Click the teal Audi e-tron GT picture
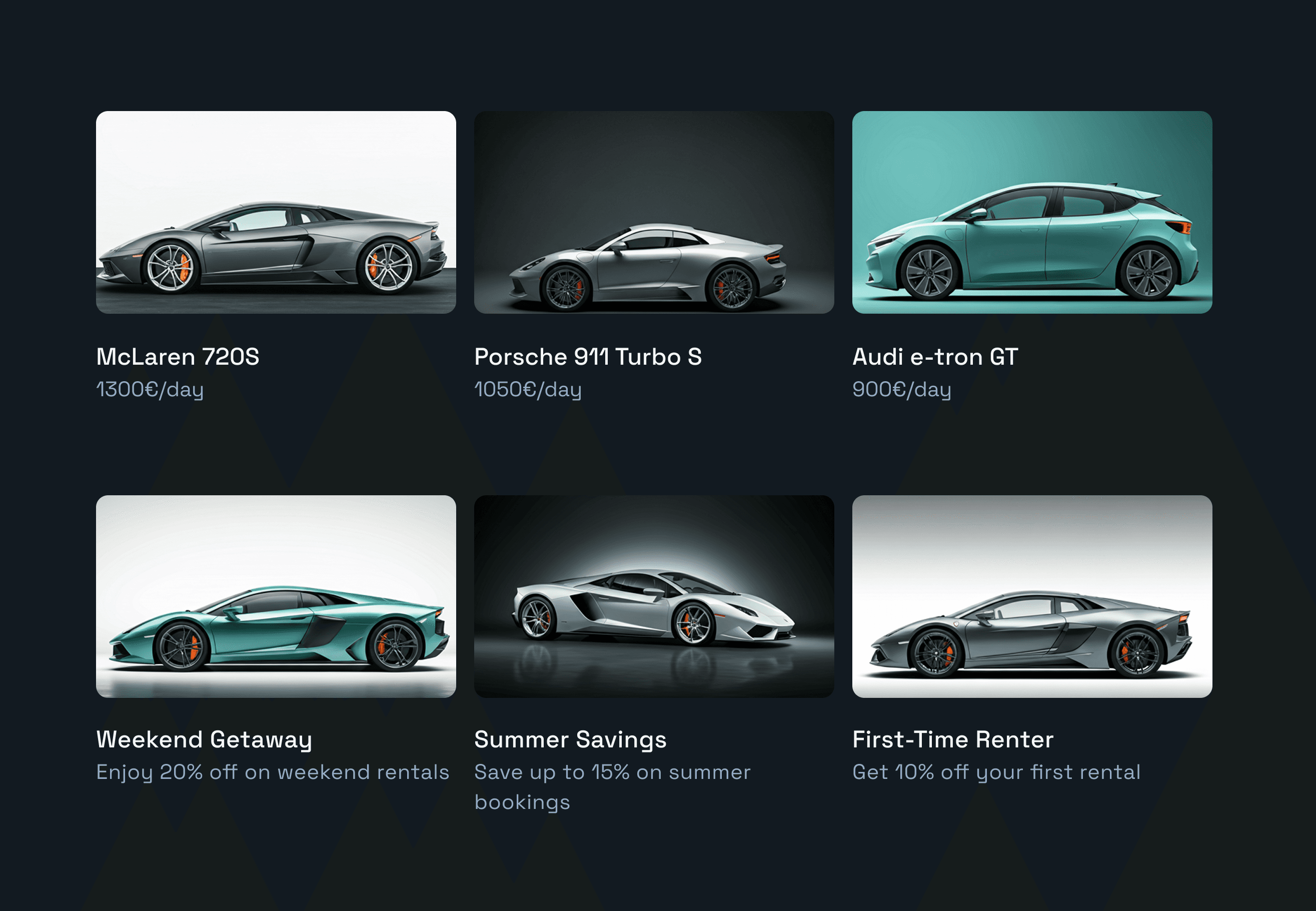The width and height of the screenshot is (1316, 911). click(x=1032, y=212)
